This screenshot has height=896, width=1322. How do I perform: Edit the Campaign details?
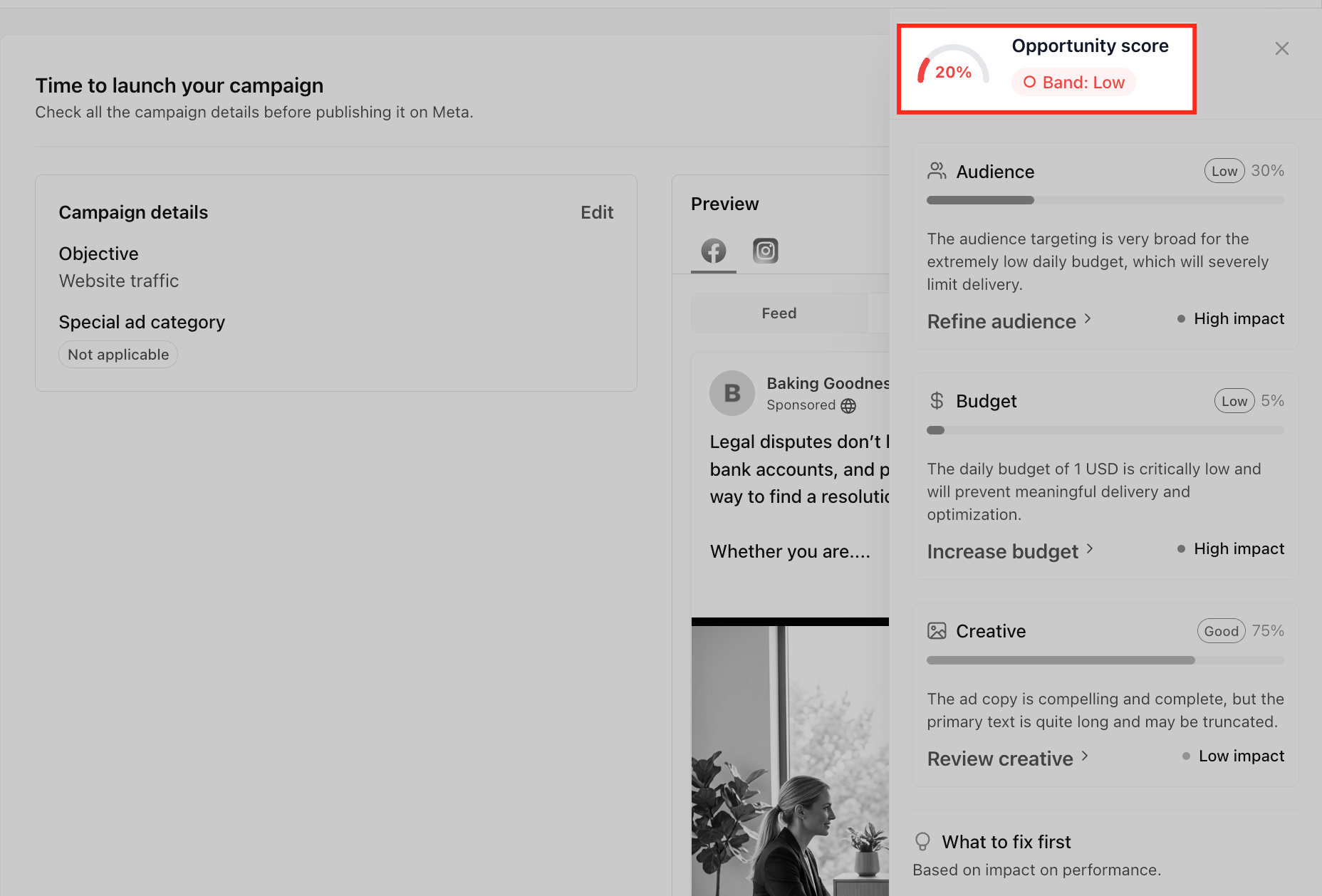597,212
